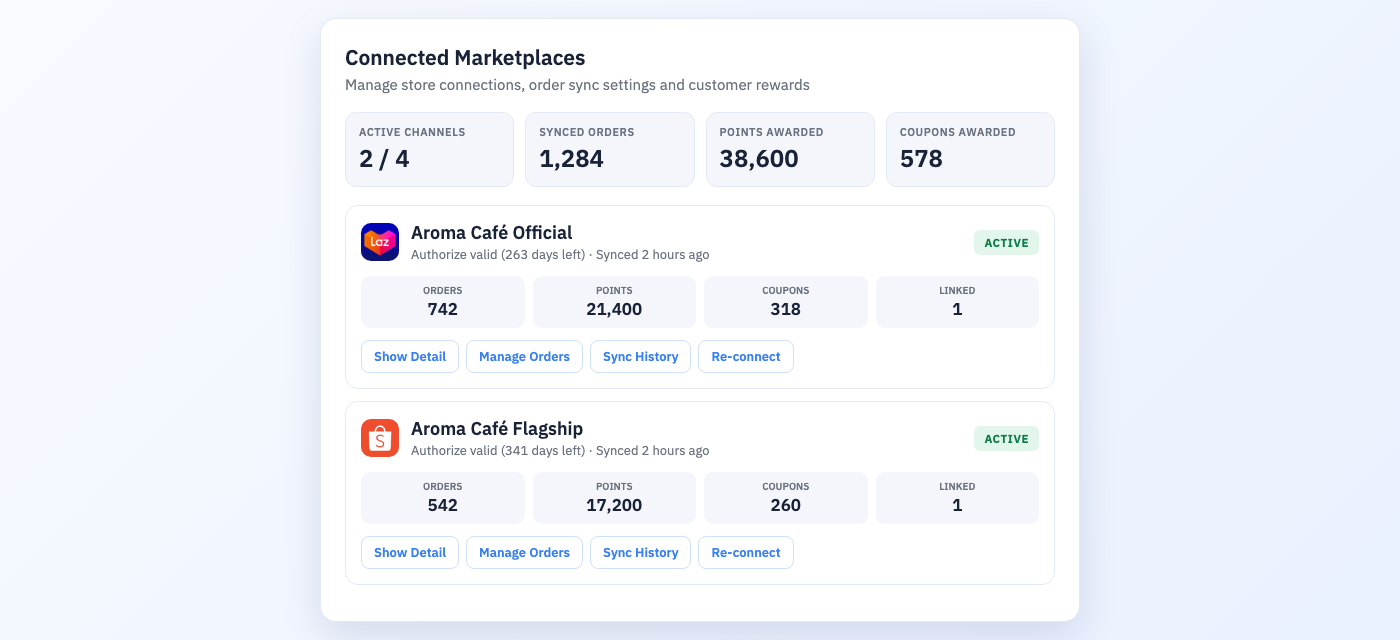Click the Shopee logo of Aroma Café Flagship

[380, 438]
